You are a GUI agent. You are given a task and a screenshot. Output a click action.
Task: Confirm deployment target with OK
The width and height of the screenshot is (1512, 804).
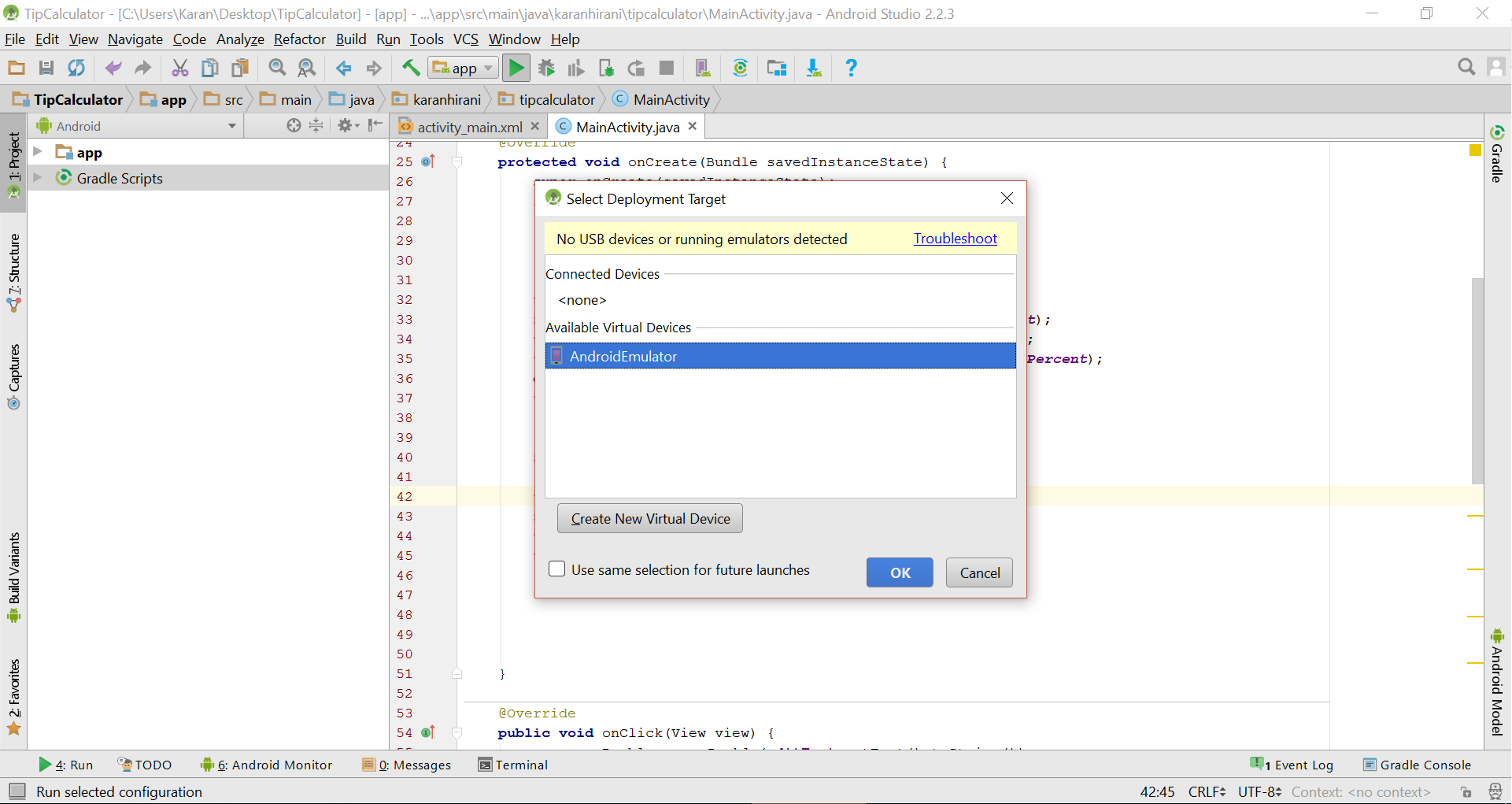tap(900, 572)
